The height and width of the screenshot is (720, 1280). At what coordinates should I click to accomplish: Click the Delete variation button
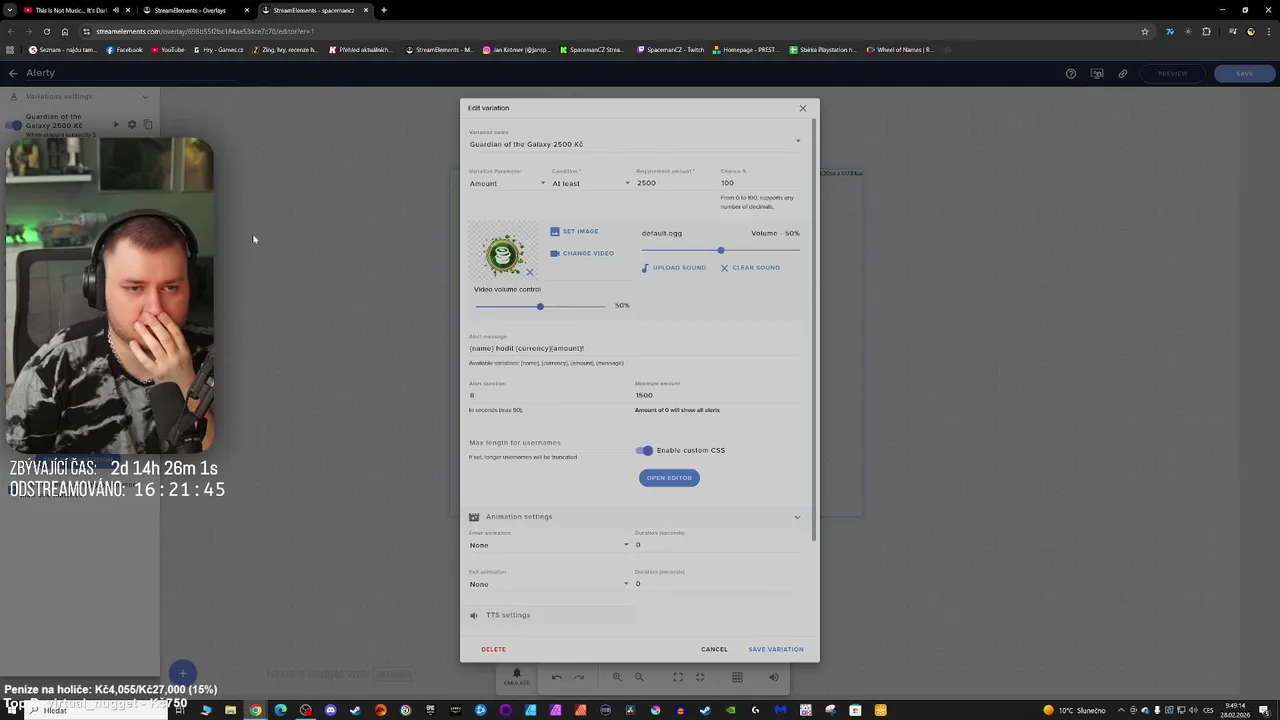coord(493,649)
